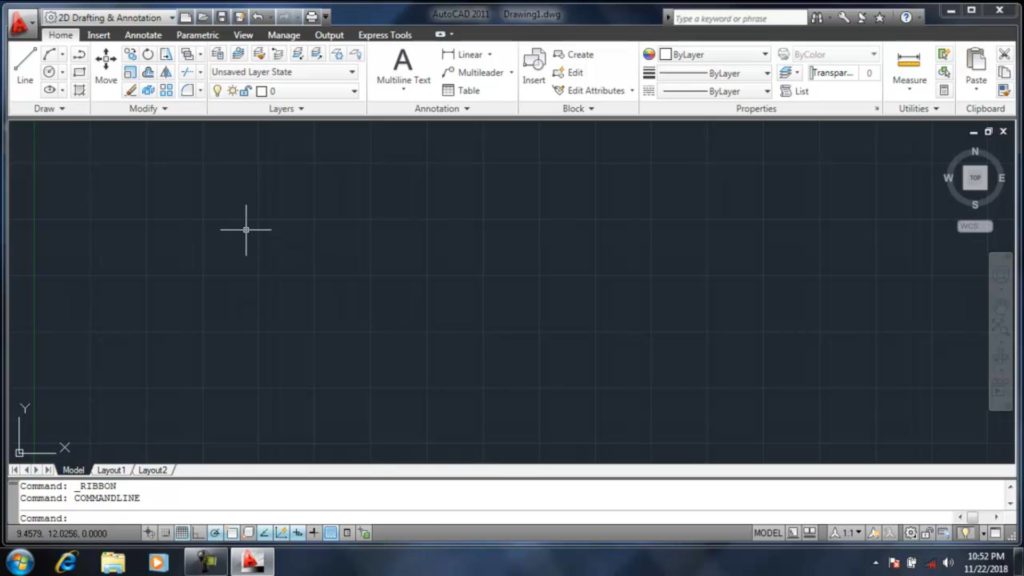Click the Quick Calculator icon in Utilities
The width and height of the screenshot is (1024, 576).
[x=944, y=91]
